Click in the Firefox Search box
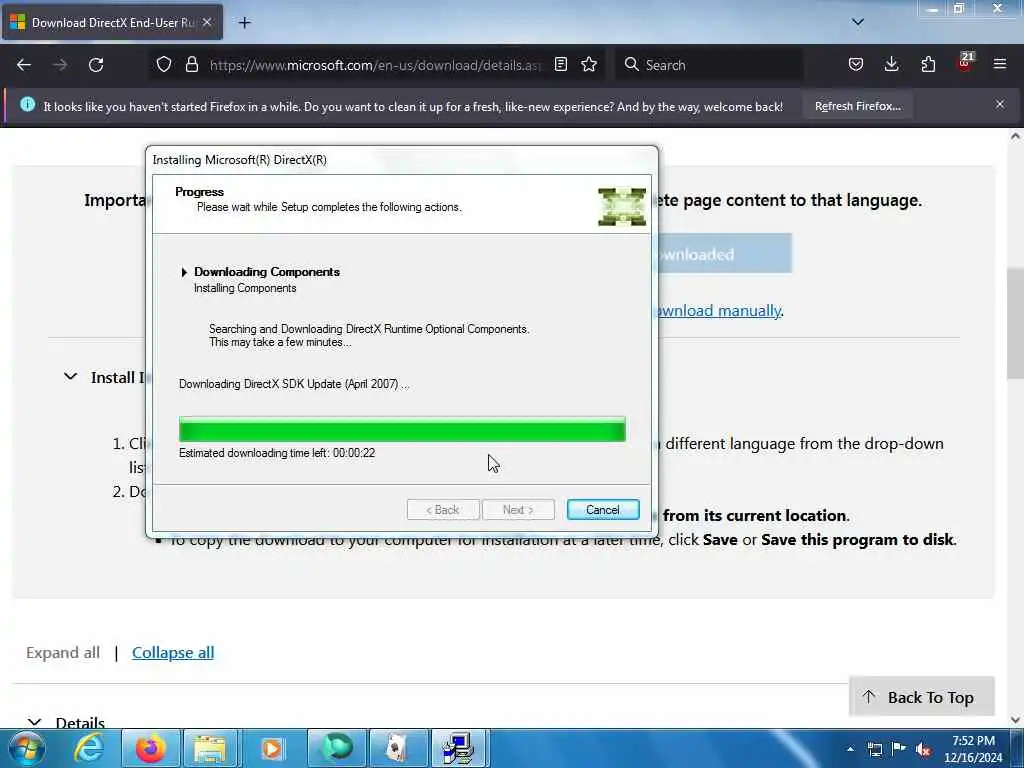The image size is (1024, 768). point(709,65)
